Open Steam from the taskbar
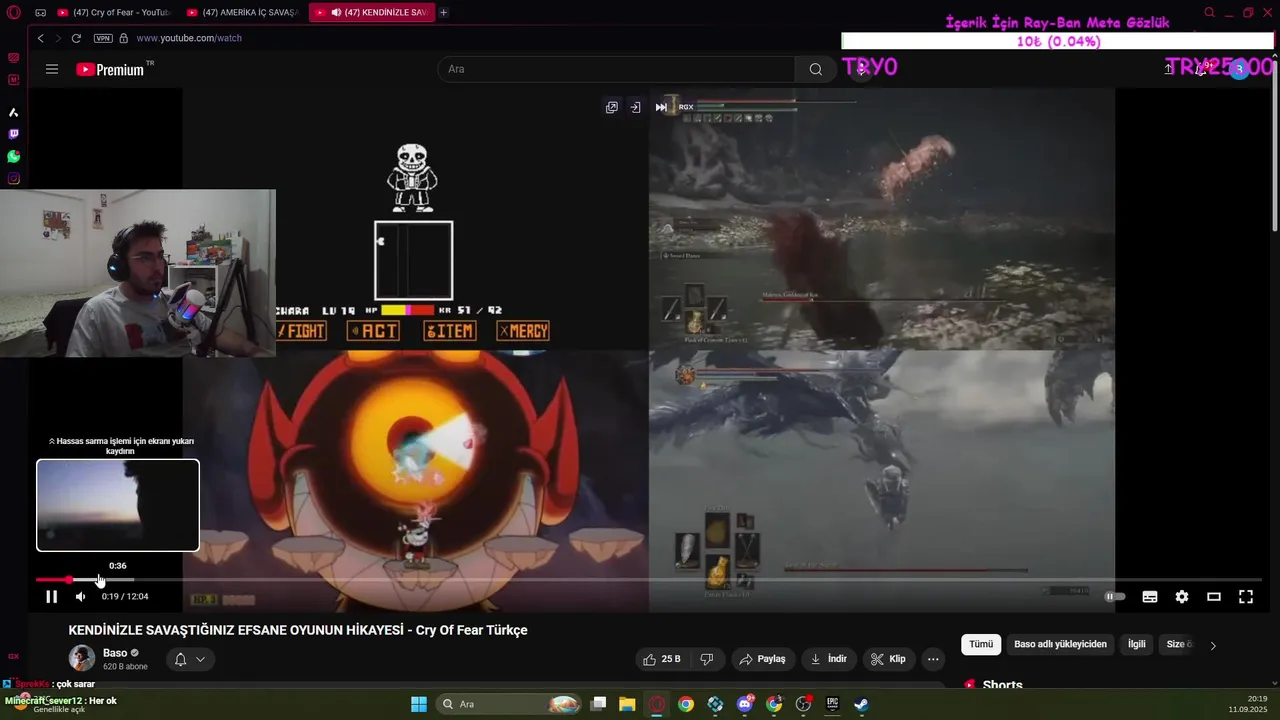This screenshot has width=1280, height=720. (x=861, y=704)
